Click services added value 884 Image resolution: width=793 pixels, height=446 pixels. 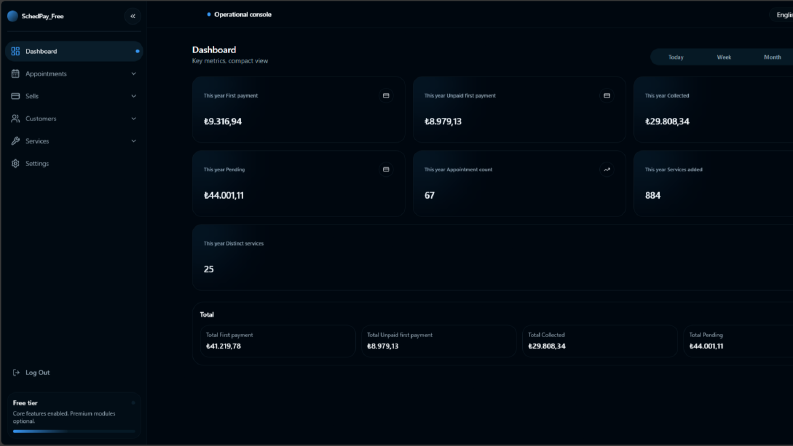click(x=652, y=195)
